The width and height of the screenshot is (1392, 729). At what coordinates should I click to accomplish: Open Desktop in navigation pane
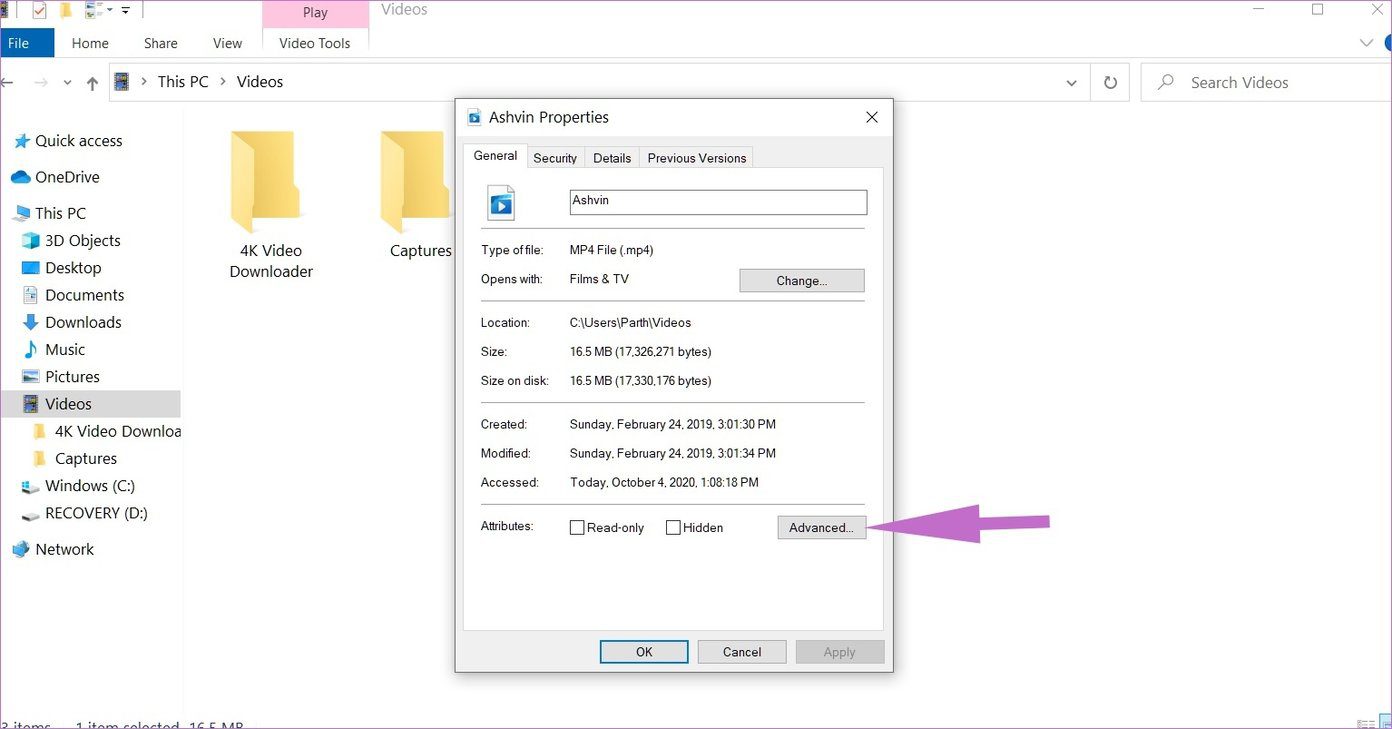[x=73, y=268]
